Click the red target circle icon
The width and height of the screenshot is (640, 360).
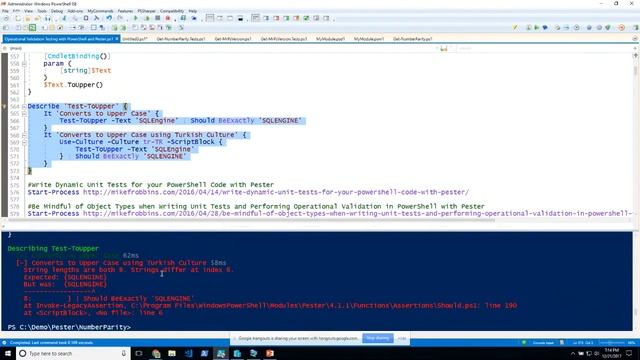coord(622,28)
